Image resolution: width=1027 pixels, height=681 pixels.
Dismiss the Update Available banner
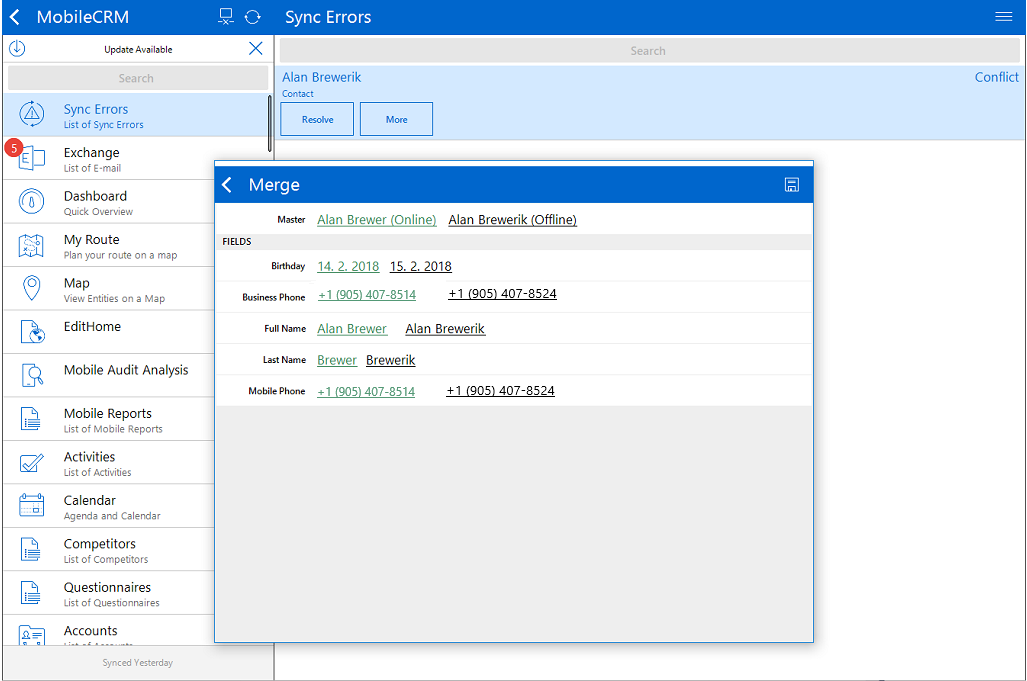255,48
